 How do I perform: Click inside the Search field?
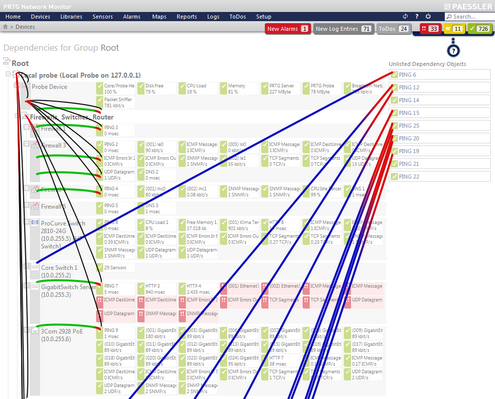pyautogui.click(x=470, y=16)
